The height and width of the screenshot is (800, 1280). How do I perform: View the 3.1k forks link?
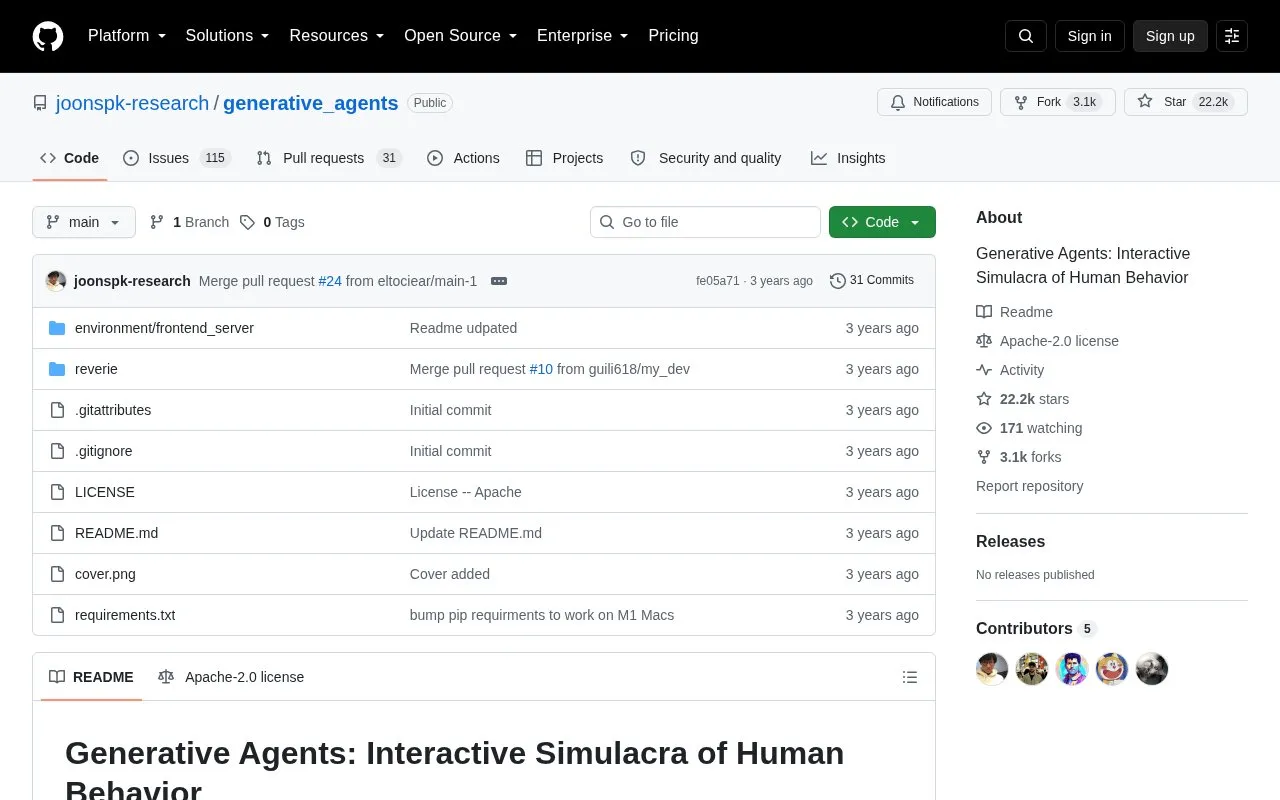pos(1019,457)
